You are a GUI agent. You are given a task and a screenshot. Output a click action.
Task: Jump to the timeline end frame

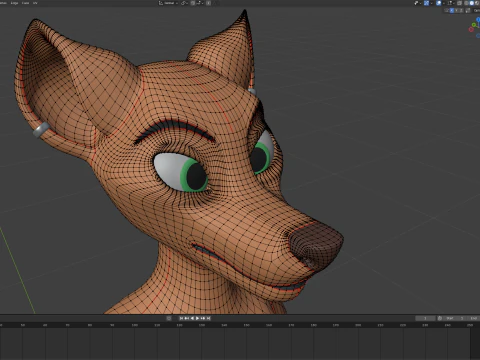coord(208,318)
